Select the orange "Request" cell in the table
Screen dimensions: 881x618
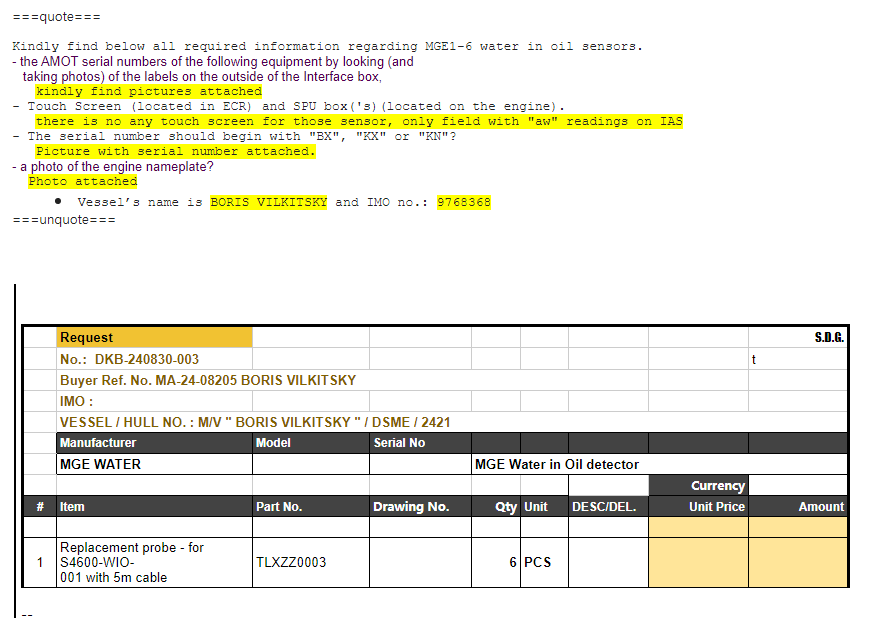(155, 337)
